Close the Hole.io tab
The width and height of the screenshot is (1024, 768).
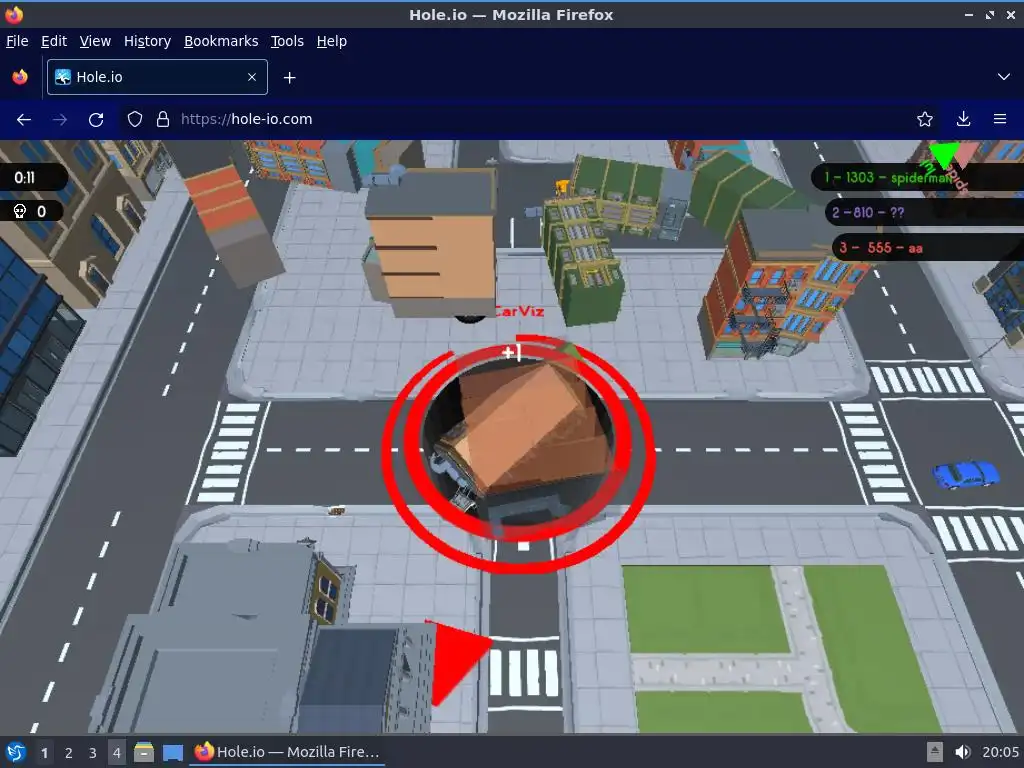[252, 77]
